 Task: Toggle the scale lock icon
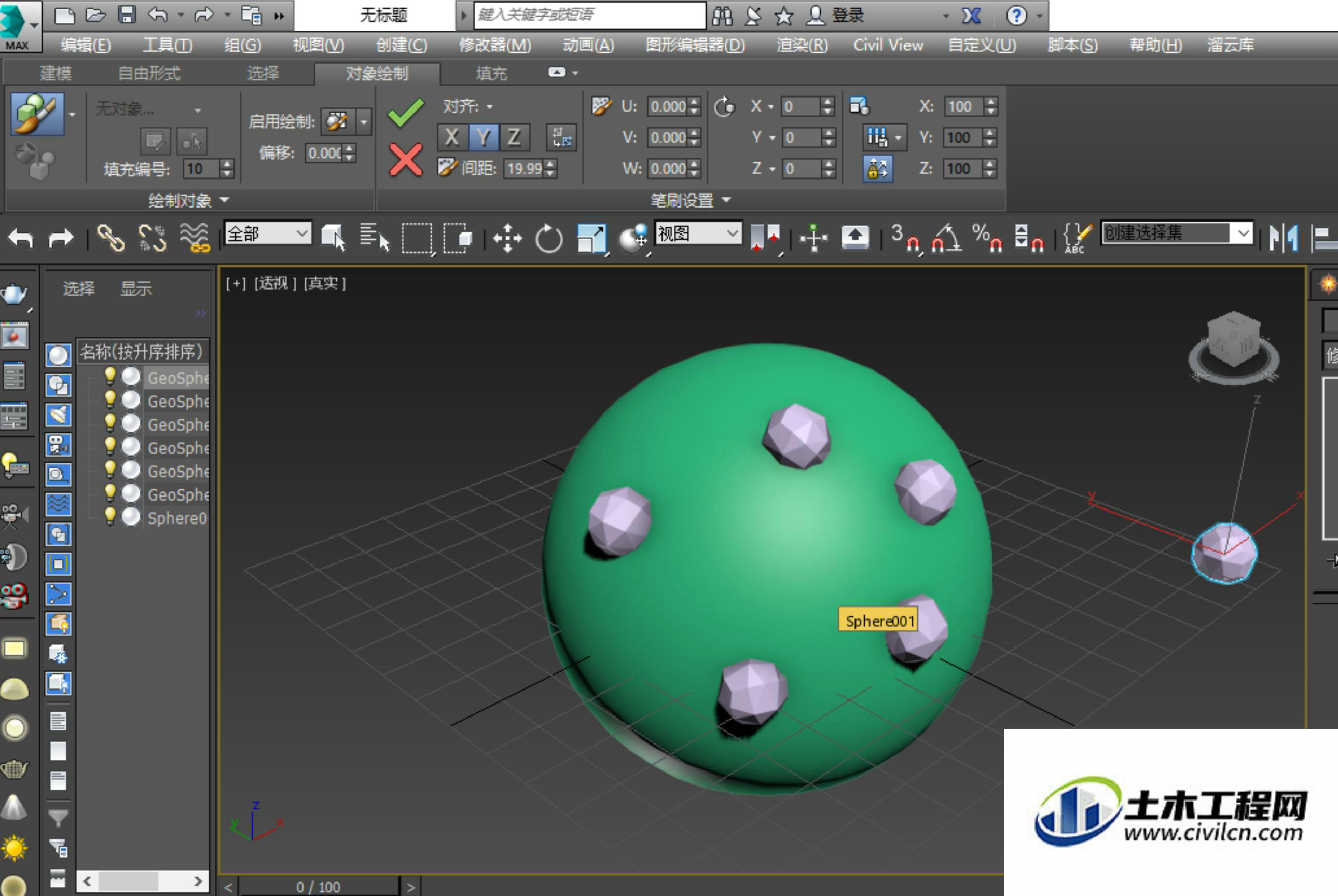(877, 169)
